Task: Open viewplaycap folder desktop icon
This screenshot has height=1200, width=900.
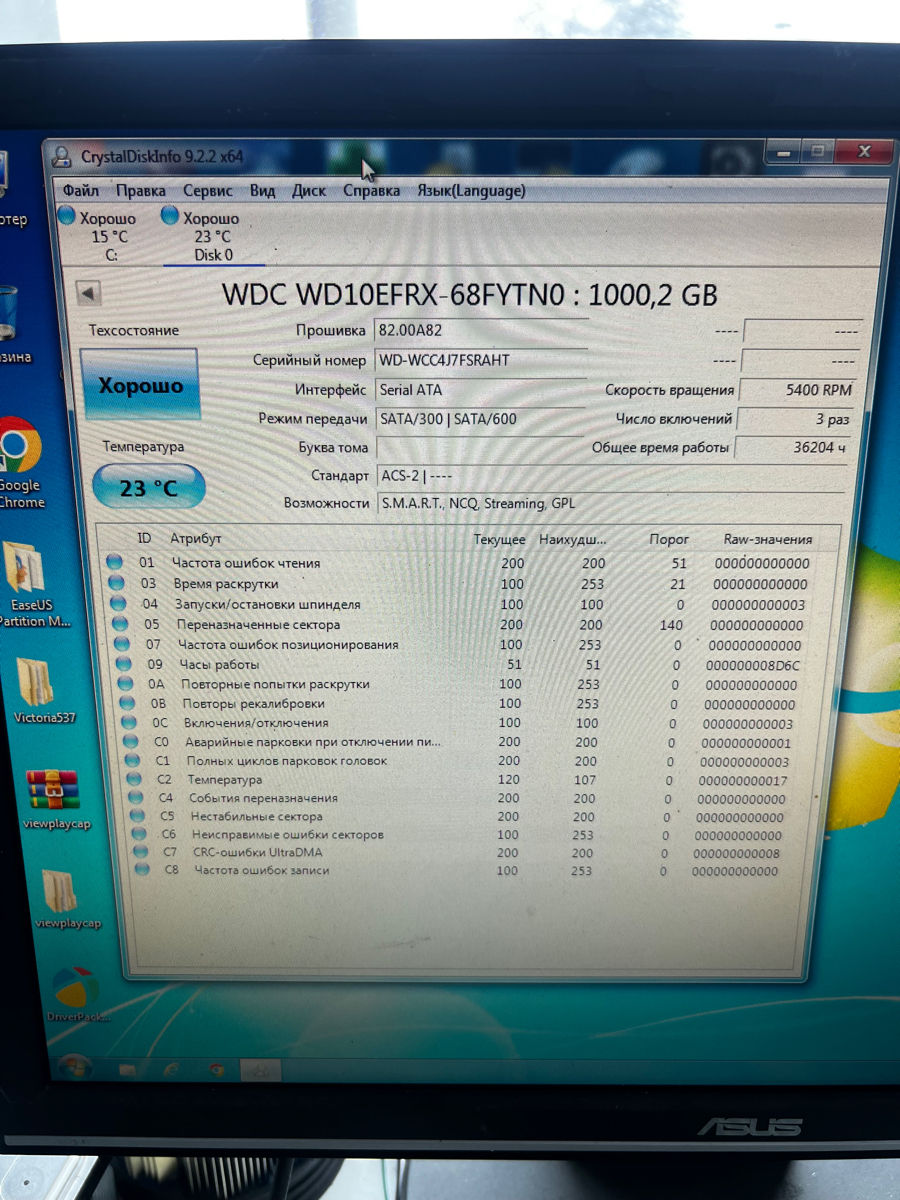Action: [x=64, y=900]
